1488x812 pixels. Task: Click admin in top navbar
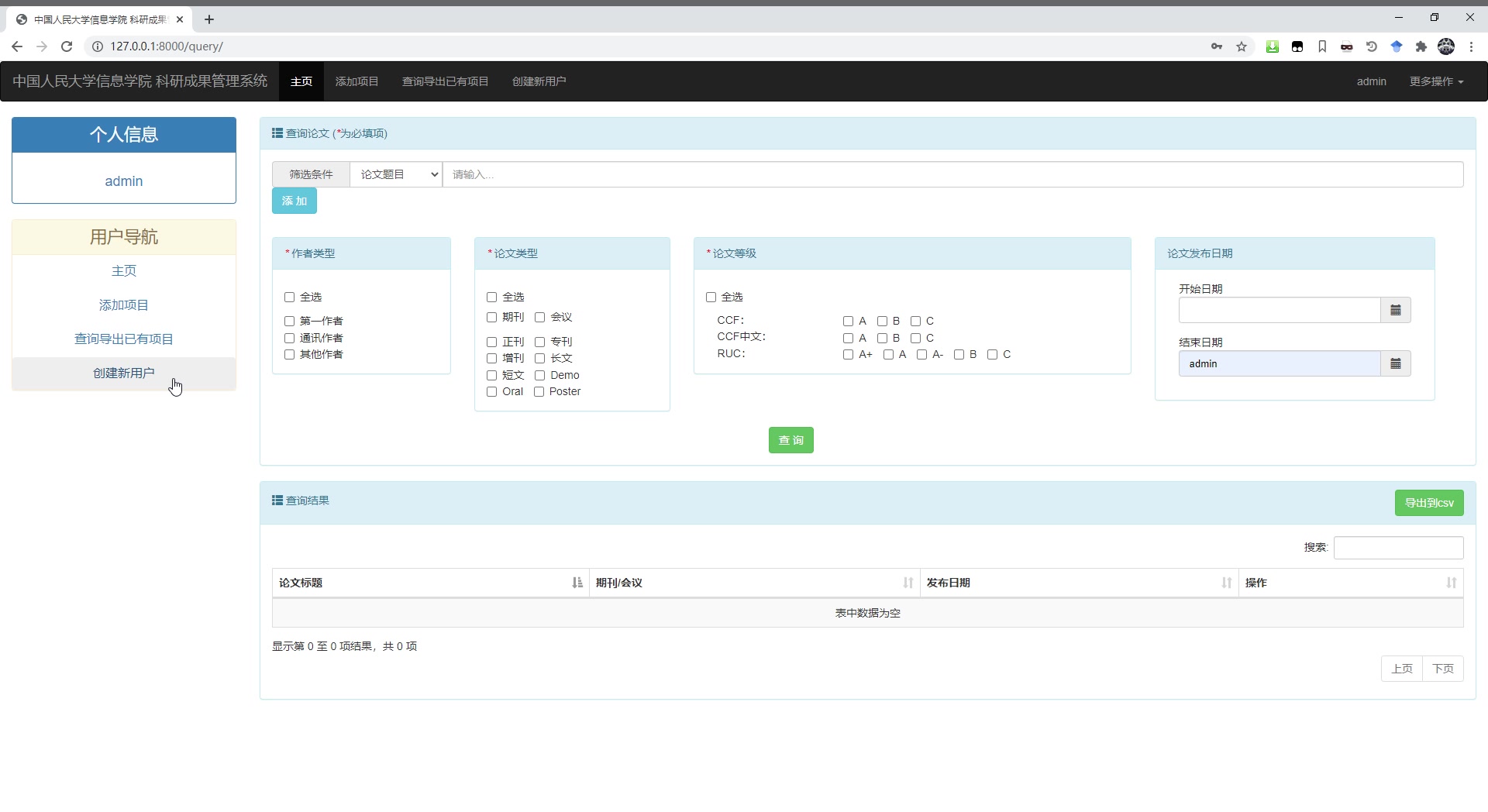(1371, 81)
